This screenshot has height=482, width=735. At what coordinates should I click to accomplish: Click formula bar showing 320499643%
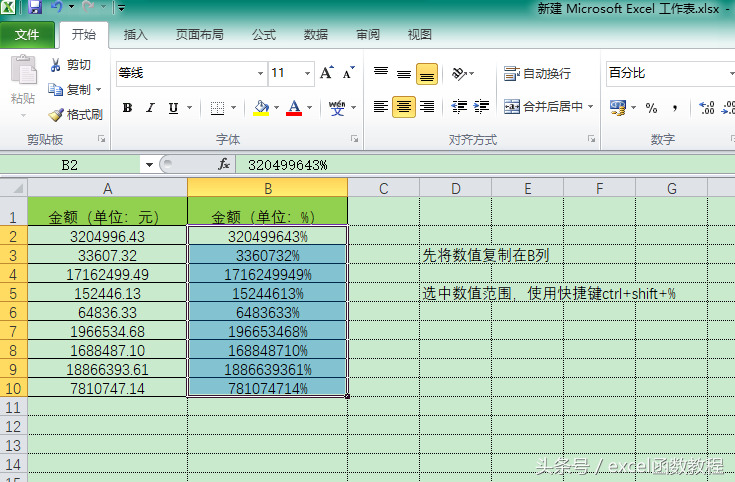tap(485, 165)
